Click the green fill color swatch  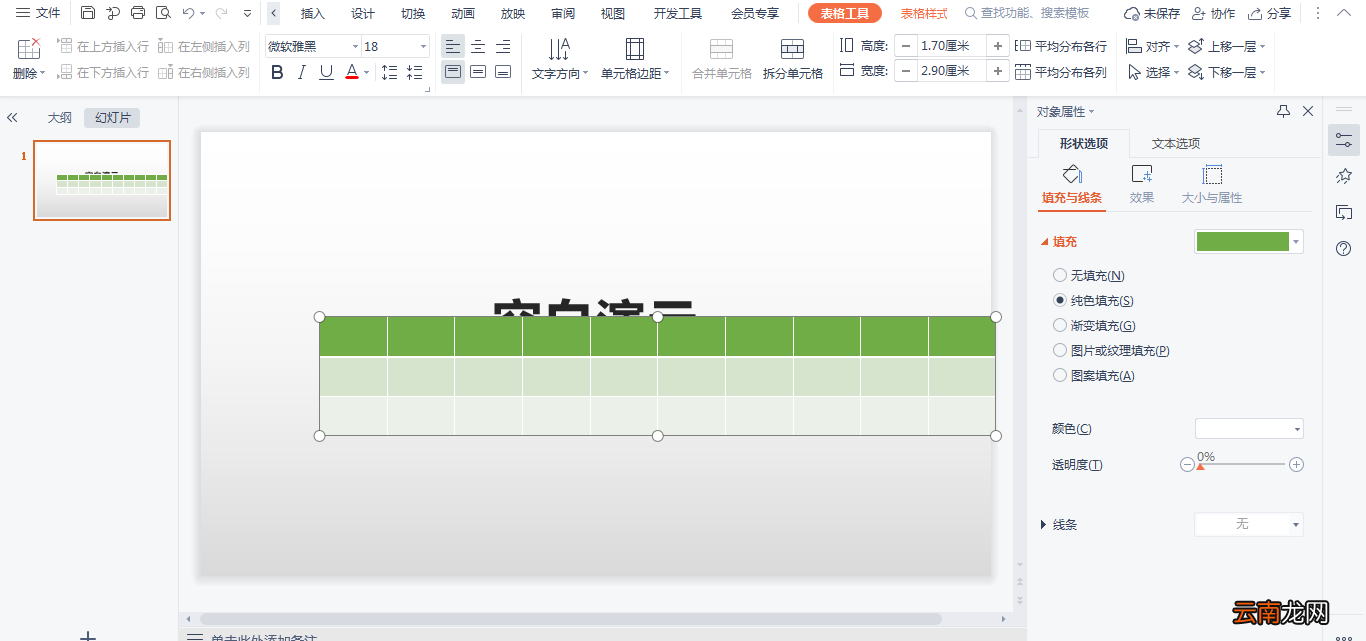[1242, 241]
